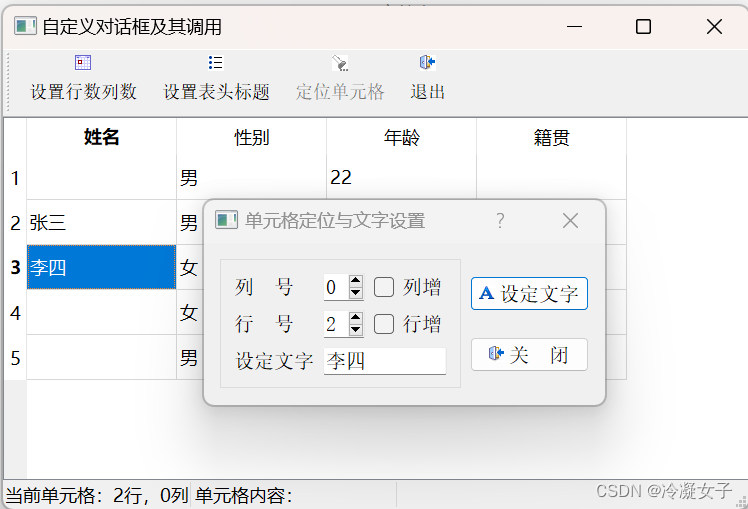Select the 女 cell in row 4
This screenshot has height=509, width=748.
190,312
